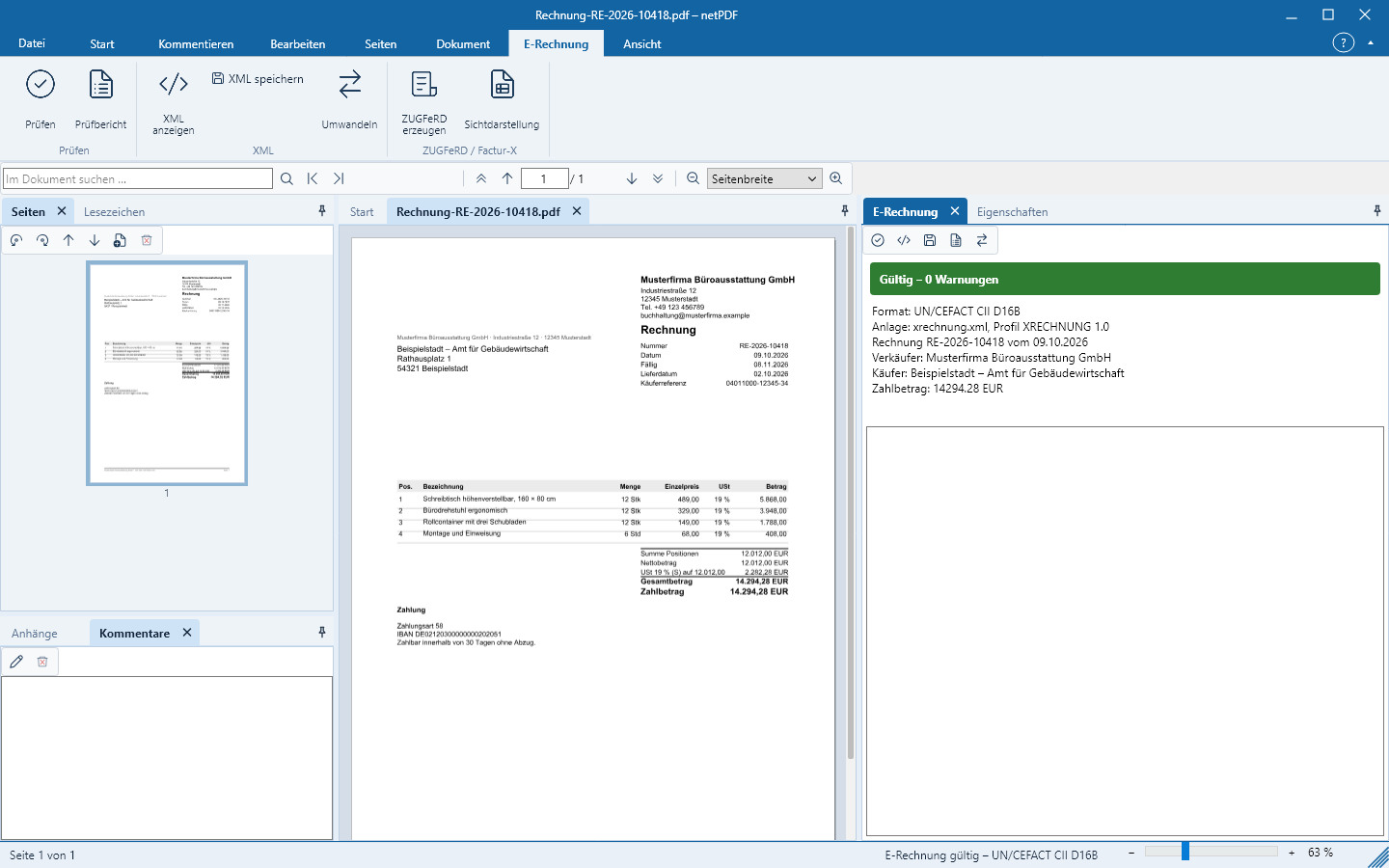Pin the Seiten panel
Image resolution: width=1389 pixels, height=868 pixels.
(x=322, y=211)
